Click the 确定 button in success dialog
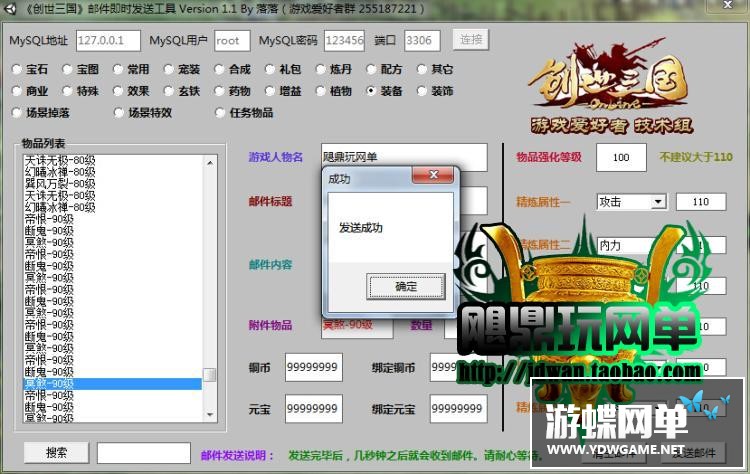The height and width of the screenshot is (474, 750). tap(406, 286)
